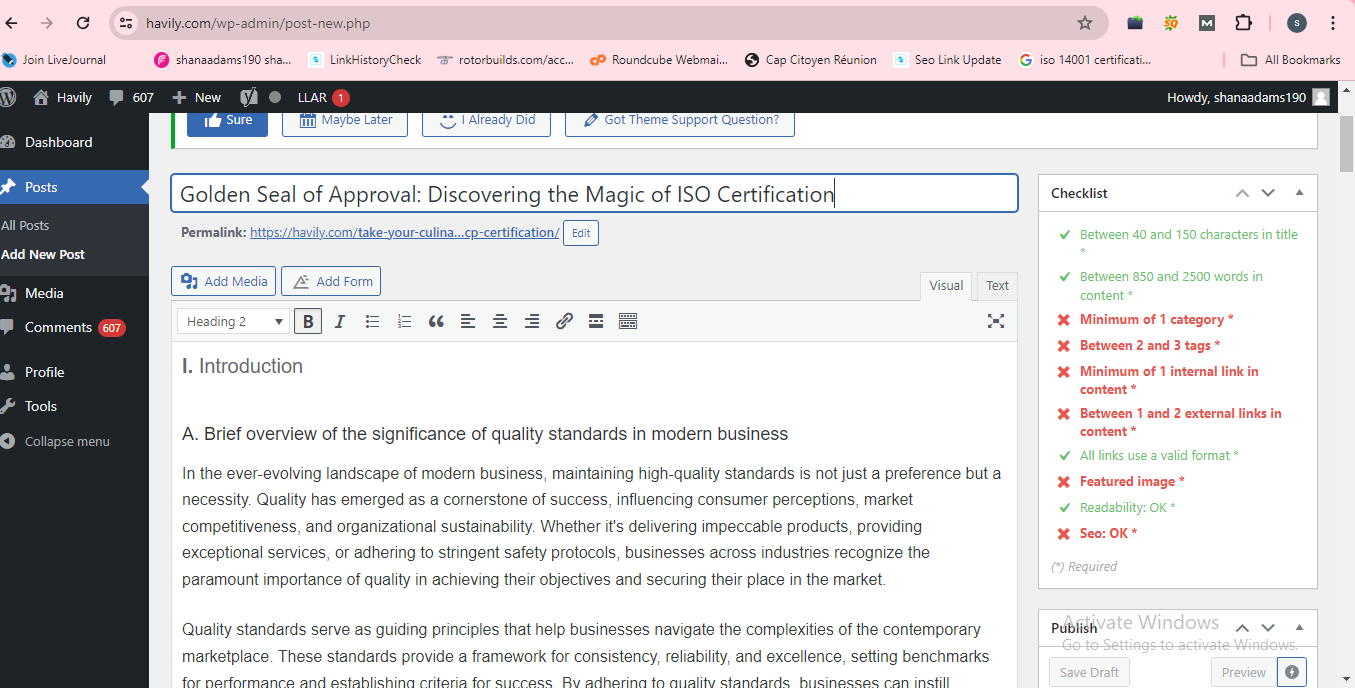Open All Posts submenu
Image resolution: width=1355 pixels, height=688 pixels.
[x=26, y=225]
